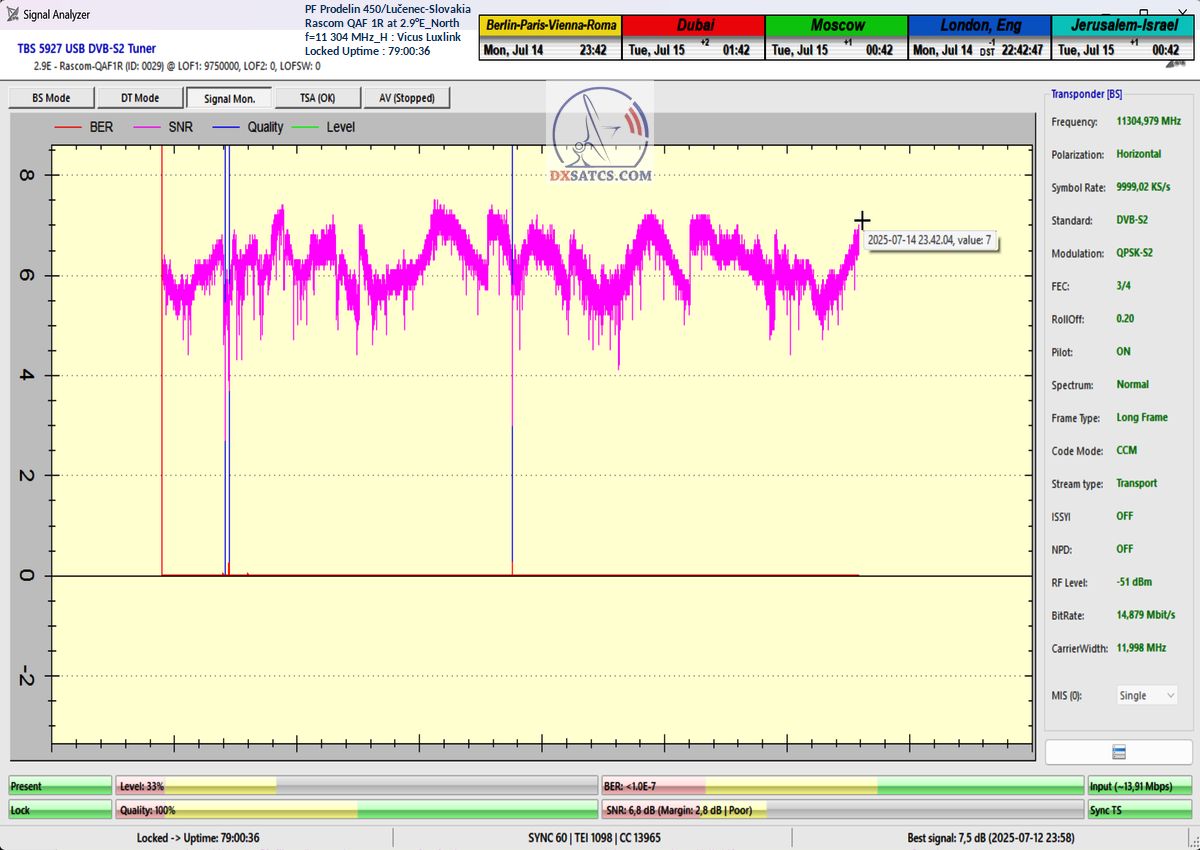Image resolution: width=1200 pixels, height=850 pixels.
Task: Click the red BER legend line
Action: 68,127
